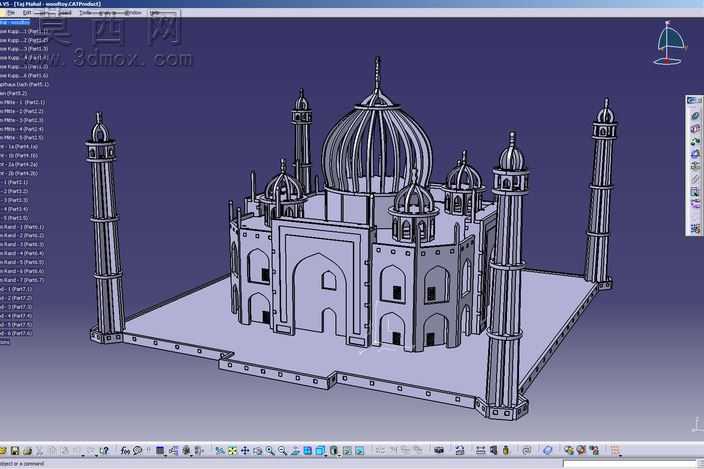
Task: Select the Rotate view tool
Action: tap(258, 451)
